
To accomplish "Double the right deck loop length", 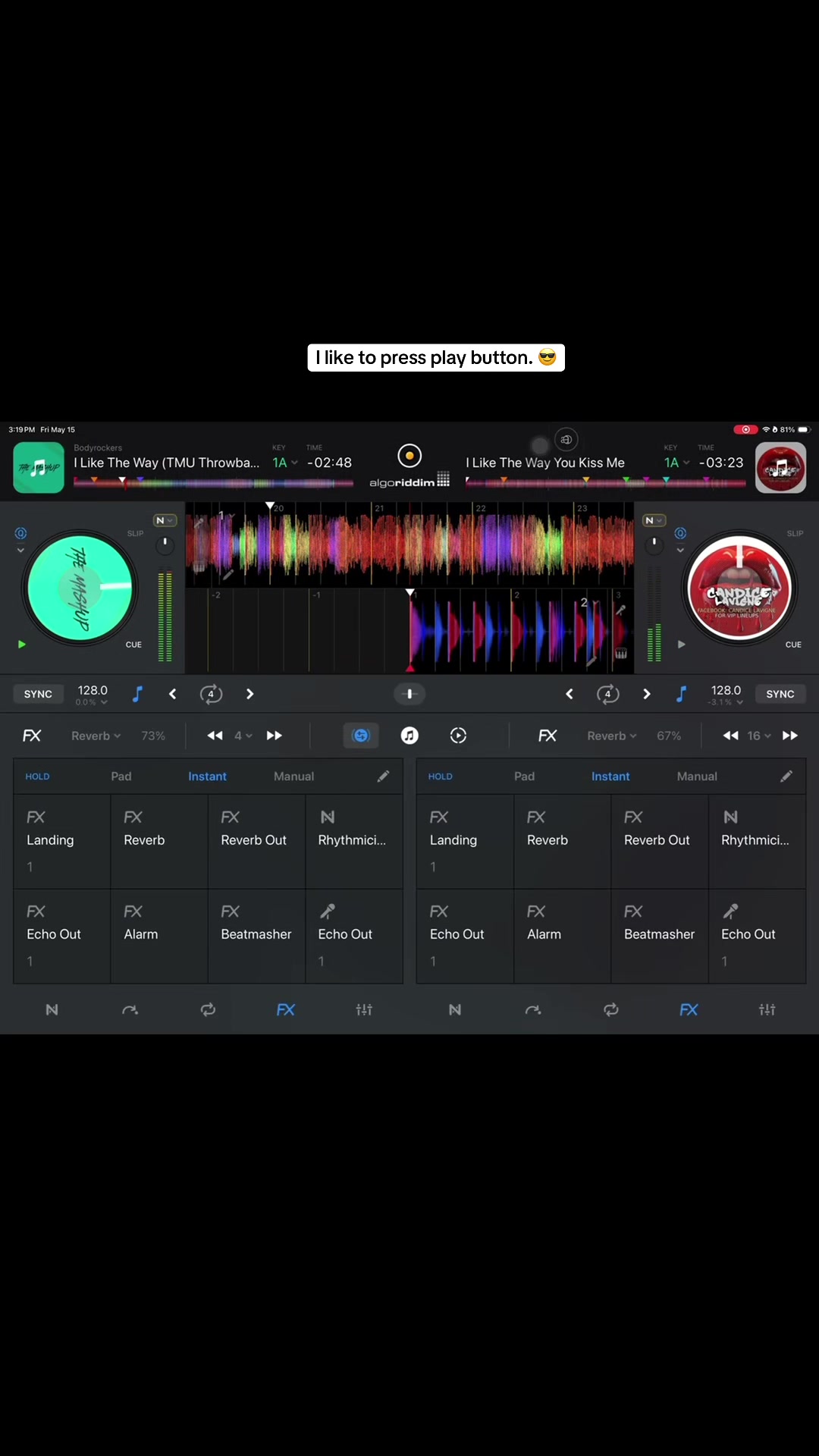I will coord(646,694).
